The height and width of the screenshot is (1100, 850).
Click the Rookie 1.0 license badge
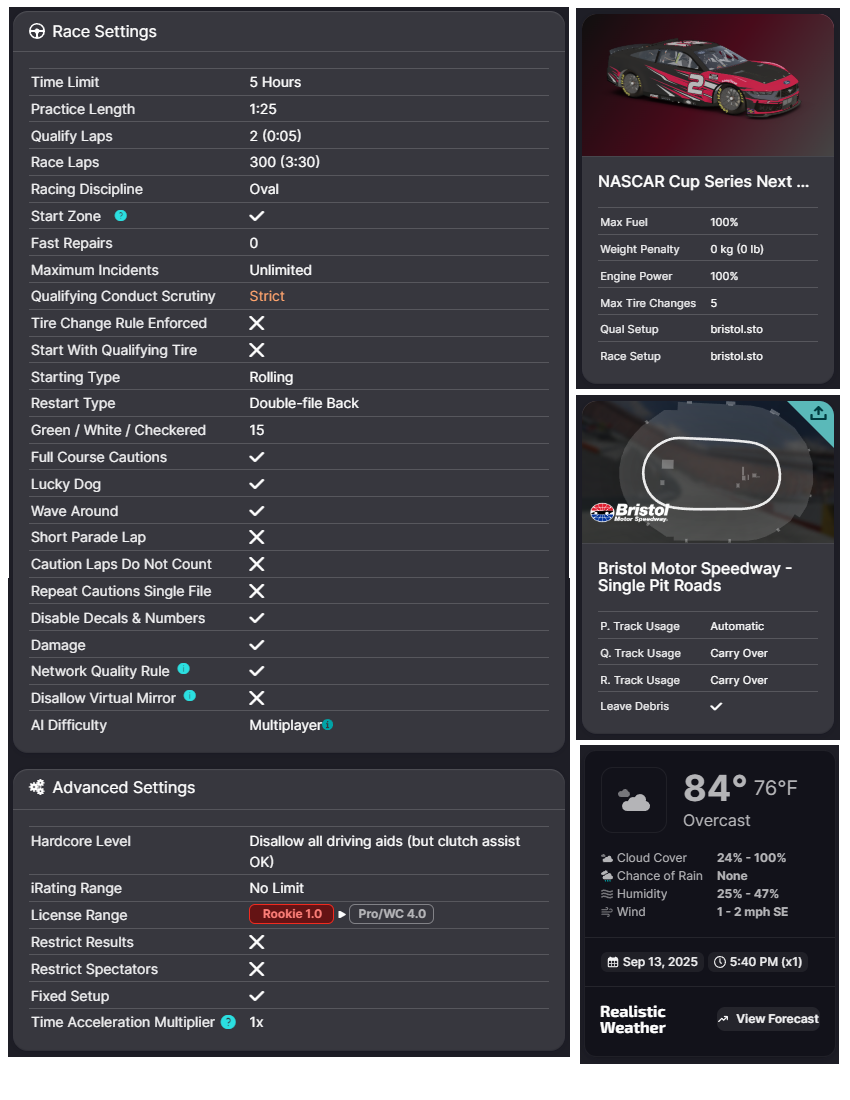click(291, 914)
